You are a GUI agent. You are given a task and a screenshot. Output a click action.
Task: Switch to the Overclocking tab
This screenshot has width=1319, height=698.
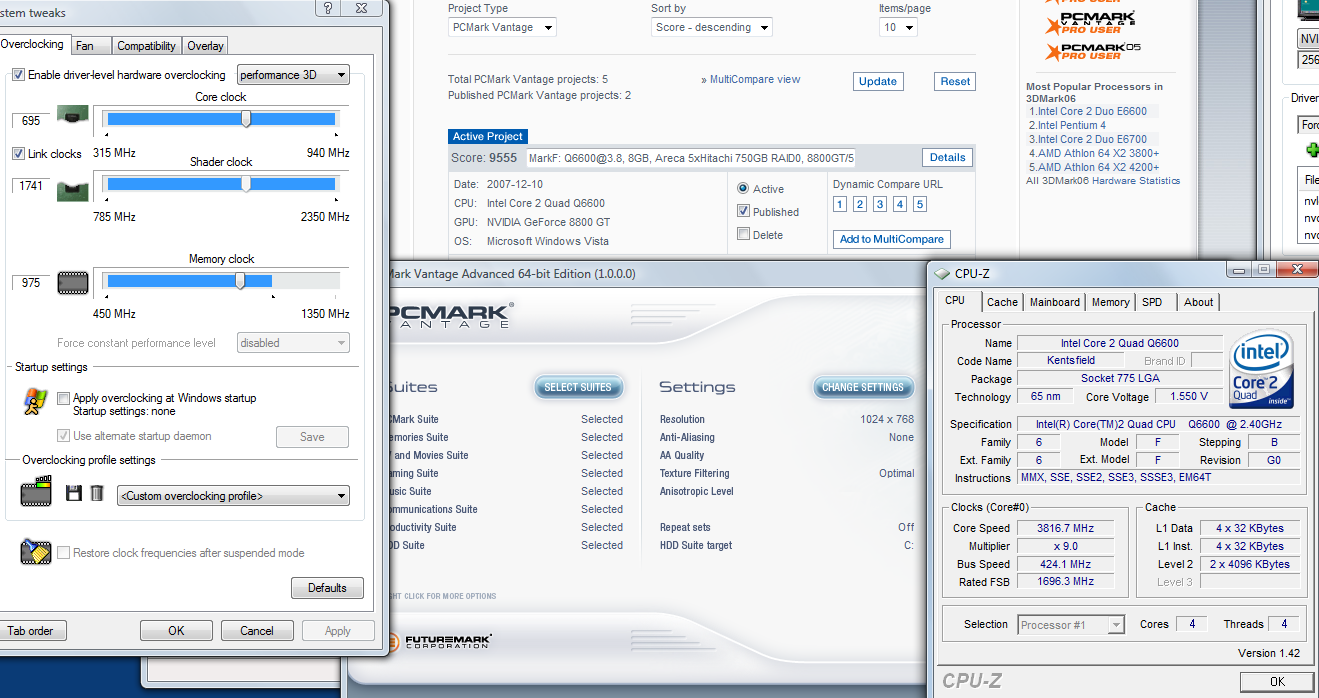point(32,45)
